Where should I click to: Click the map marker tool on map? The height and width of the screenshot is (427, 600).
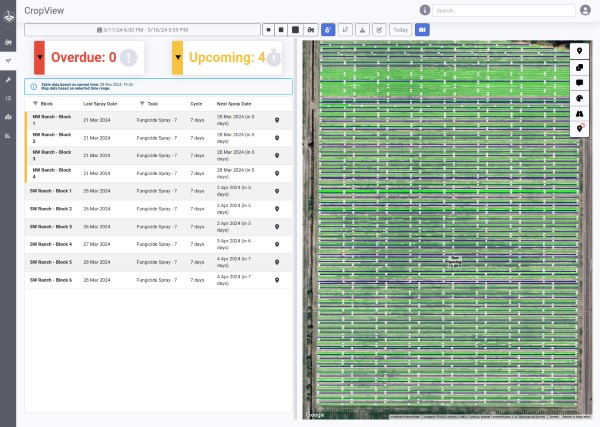pos(580,49)
